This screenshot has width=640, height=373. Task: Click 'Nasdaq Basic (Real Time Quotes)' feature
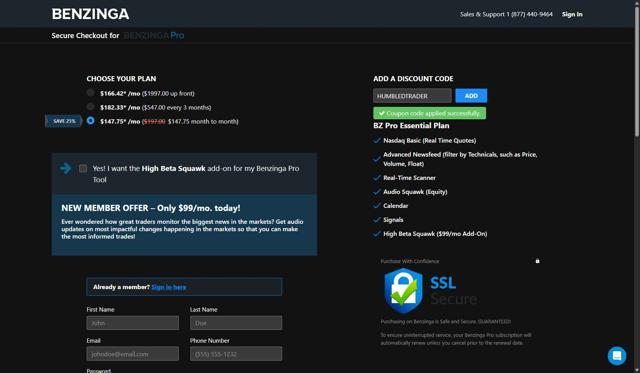[x=429, y=140]
